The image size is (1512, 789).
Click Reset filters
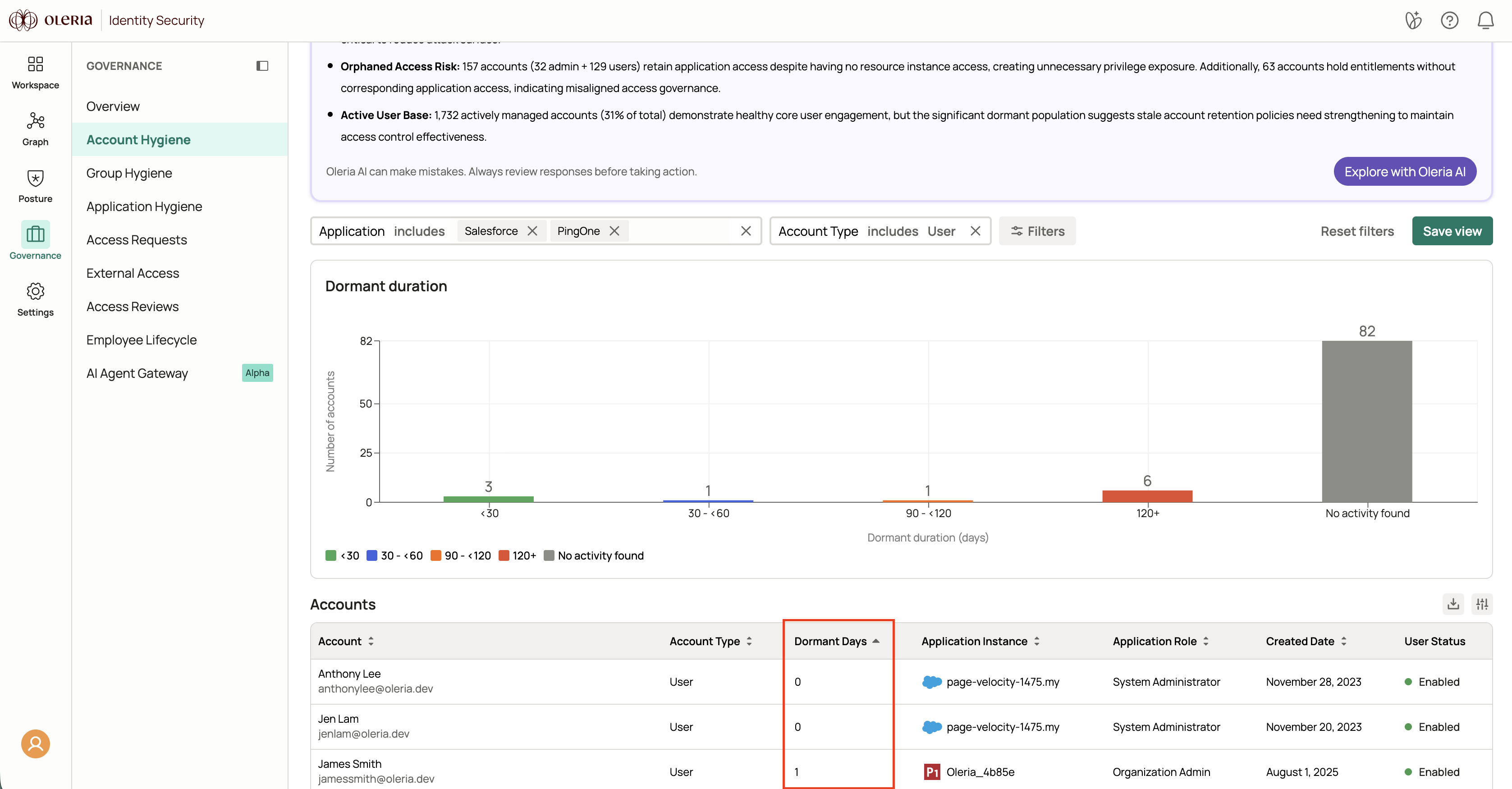1357,231
